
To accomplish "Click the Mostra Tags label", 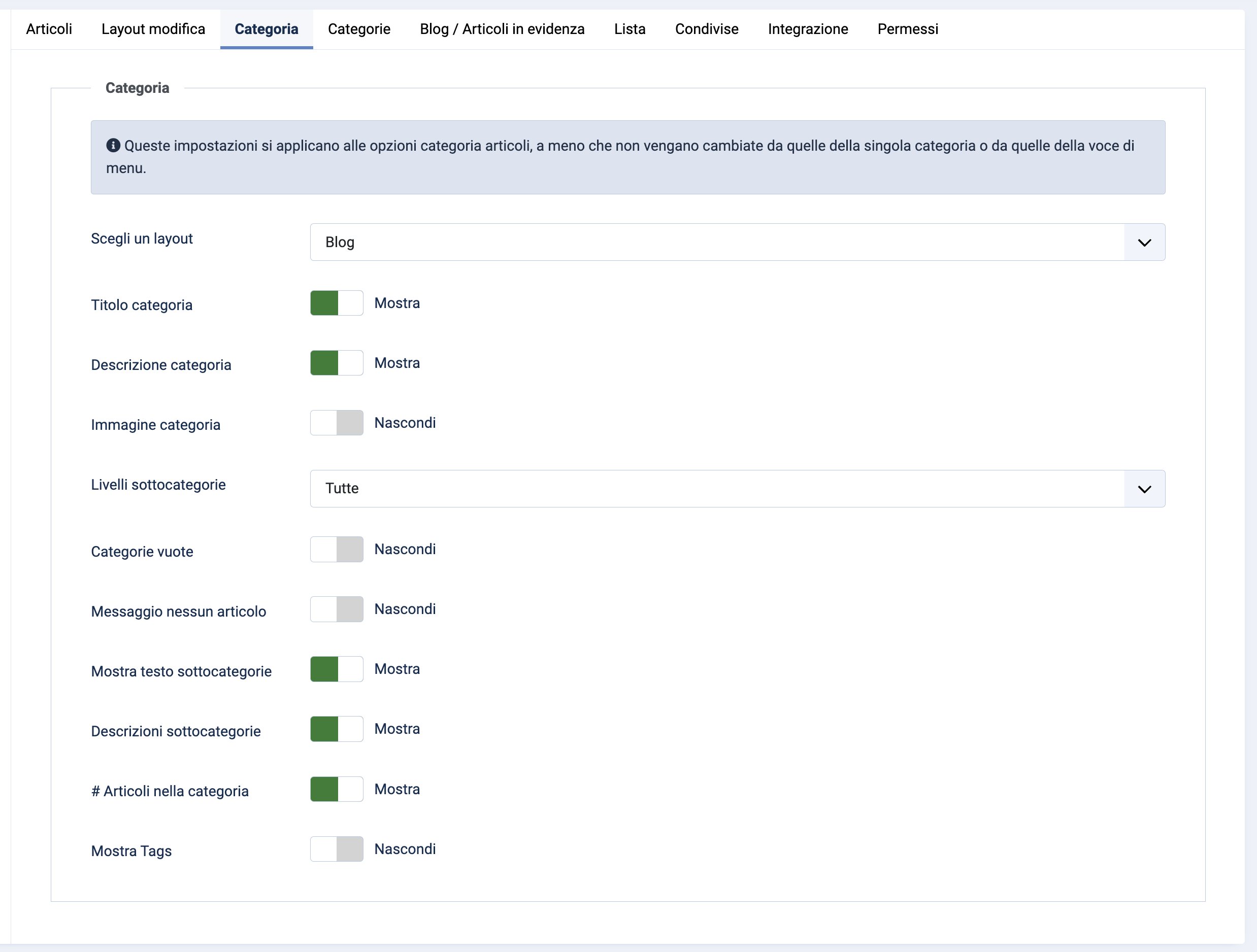I will (131, 851).
